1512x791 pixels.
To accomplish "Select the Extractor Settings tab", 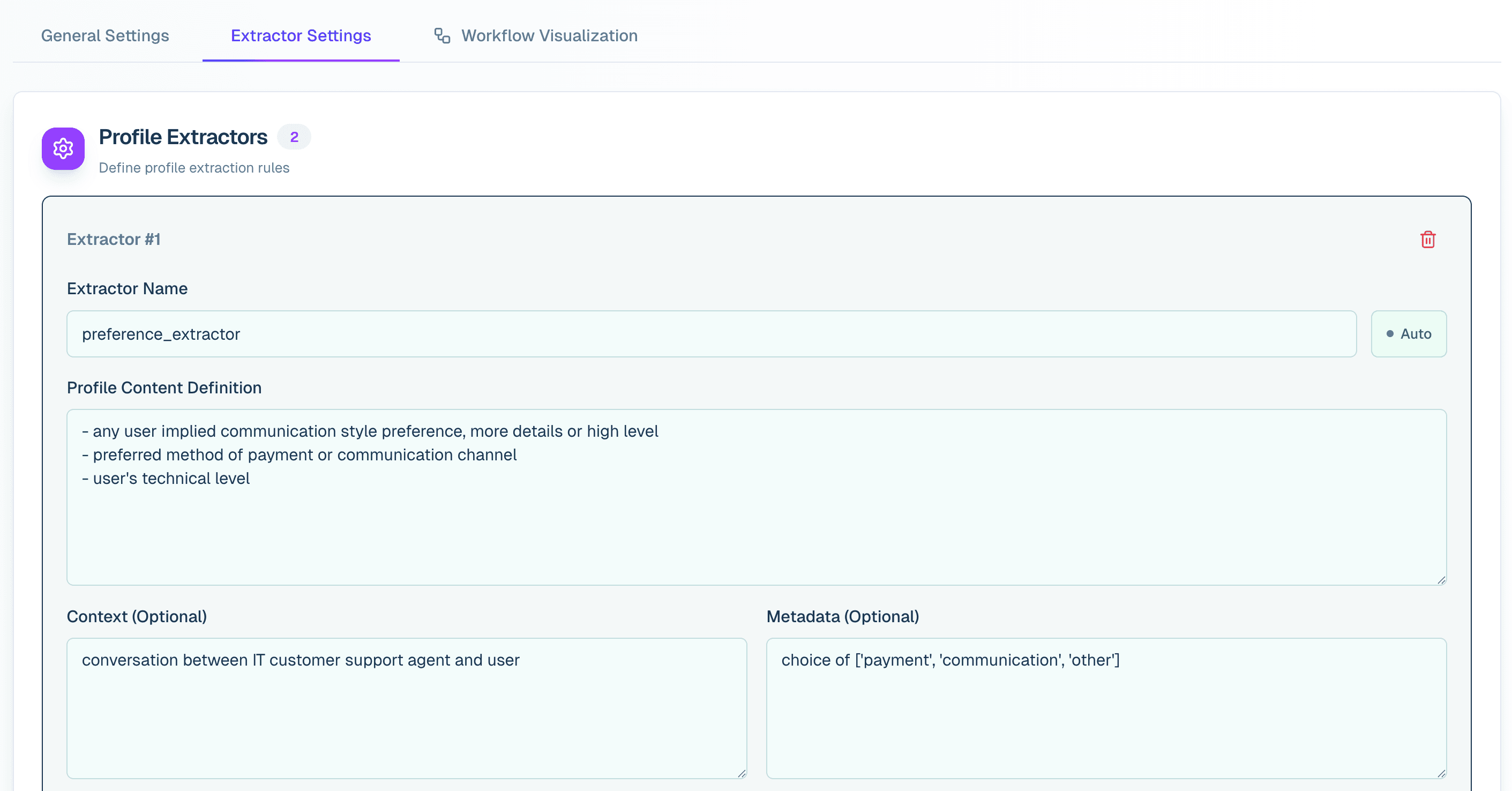I will [301, 35].
